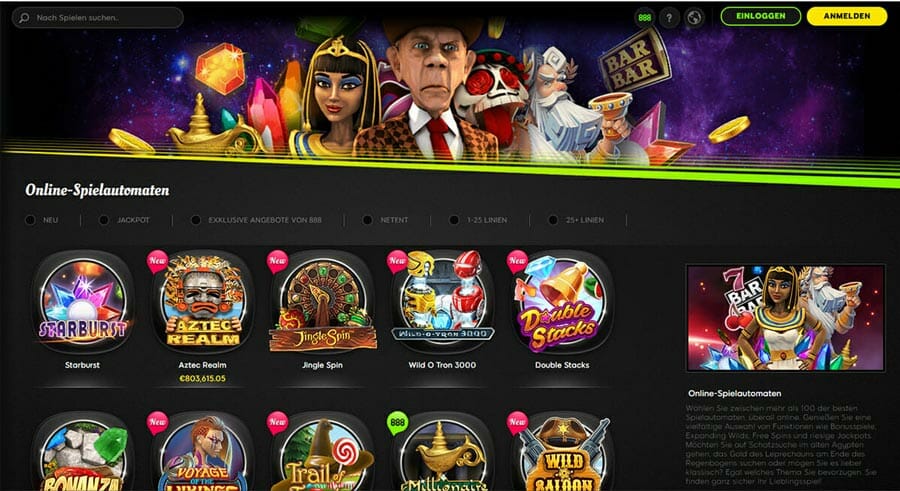
Task: Click the help question mark icon
Action: tap(669, 18)
